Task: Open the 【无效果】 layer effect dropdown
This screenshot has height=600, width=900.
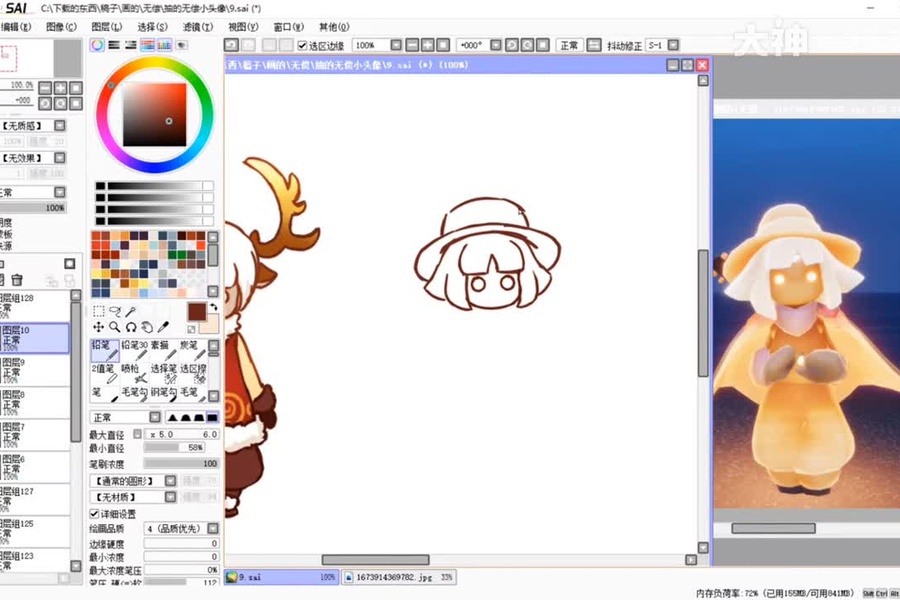Action: click(x=60, y=157)
